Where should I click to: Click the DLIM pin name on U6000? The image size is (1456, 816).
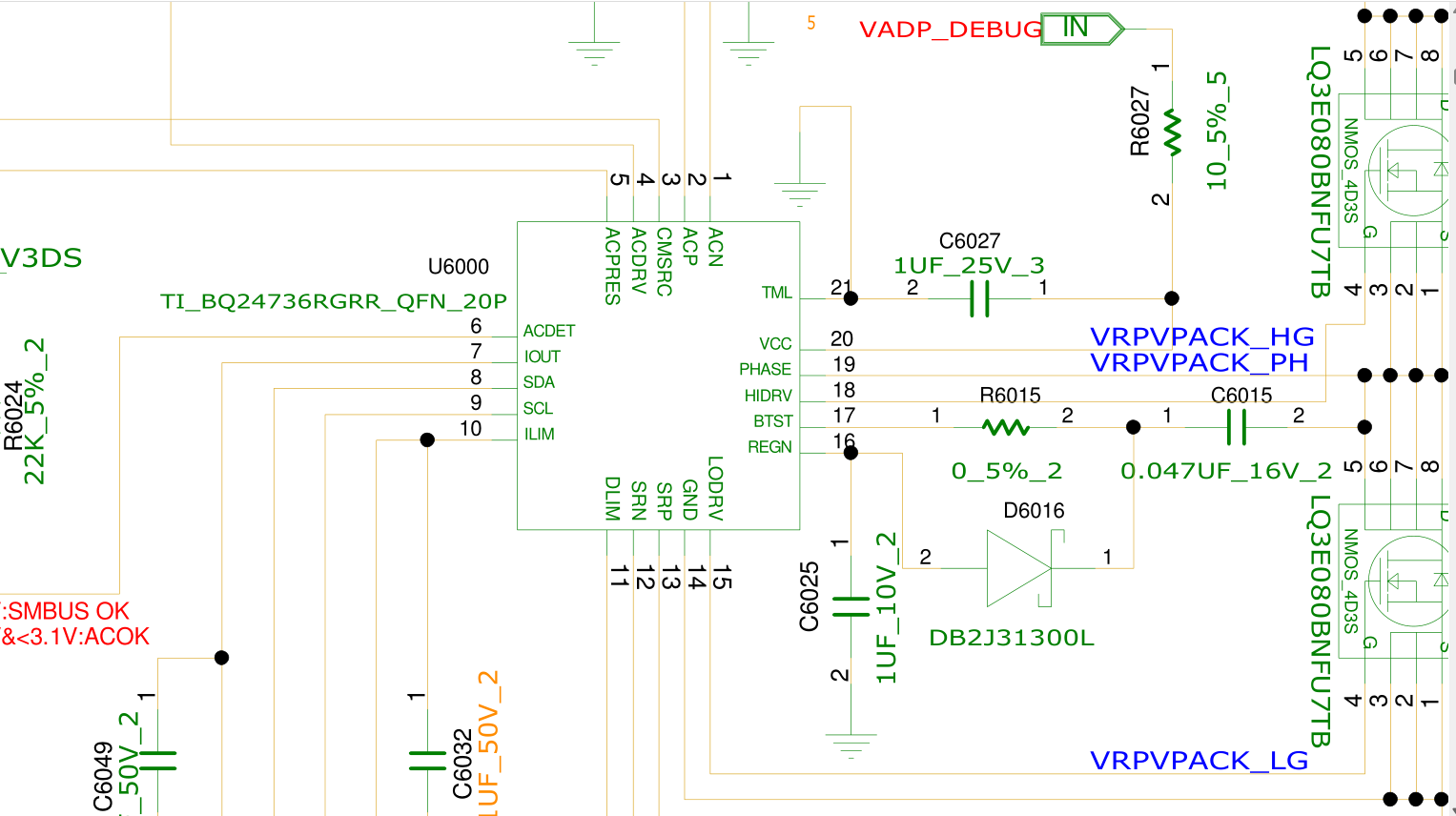click(613, 499)
